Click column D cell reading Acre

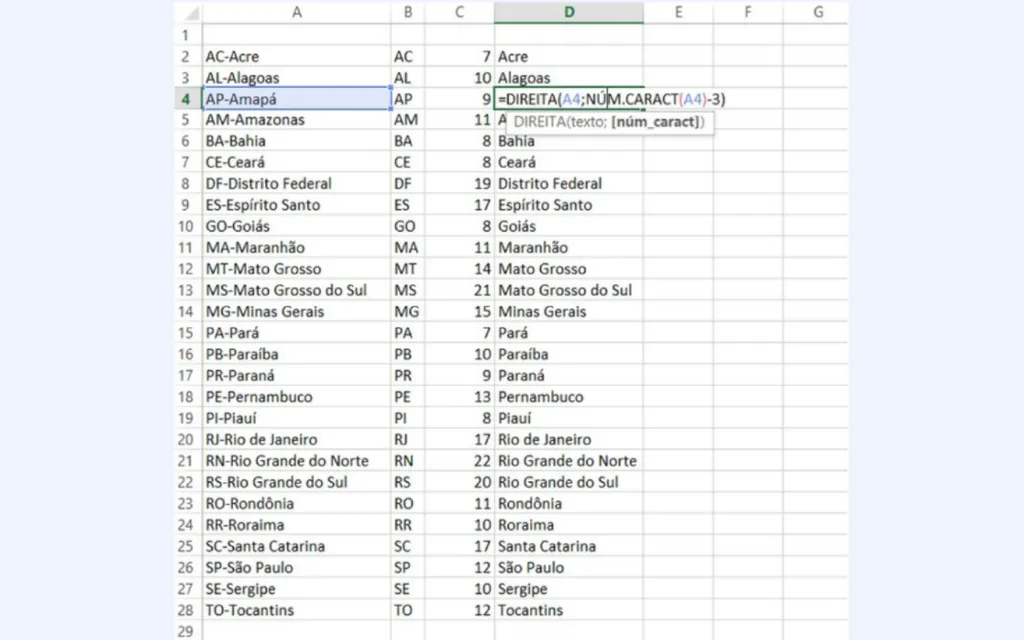(x=569, y=56)
